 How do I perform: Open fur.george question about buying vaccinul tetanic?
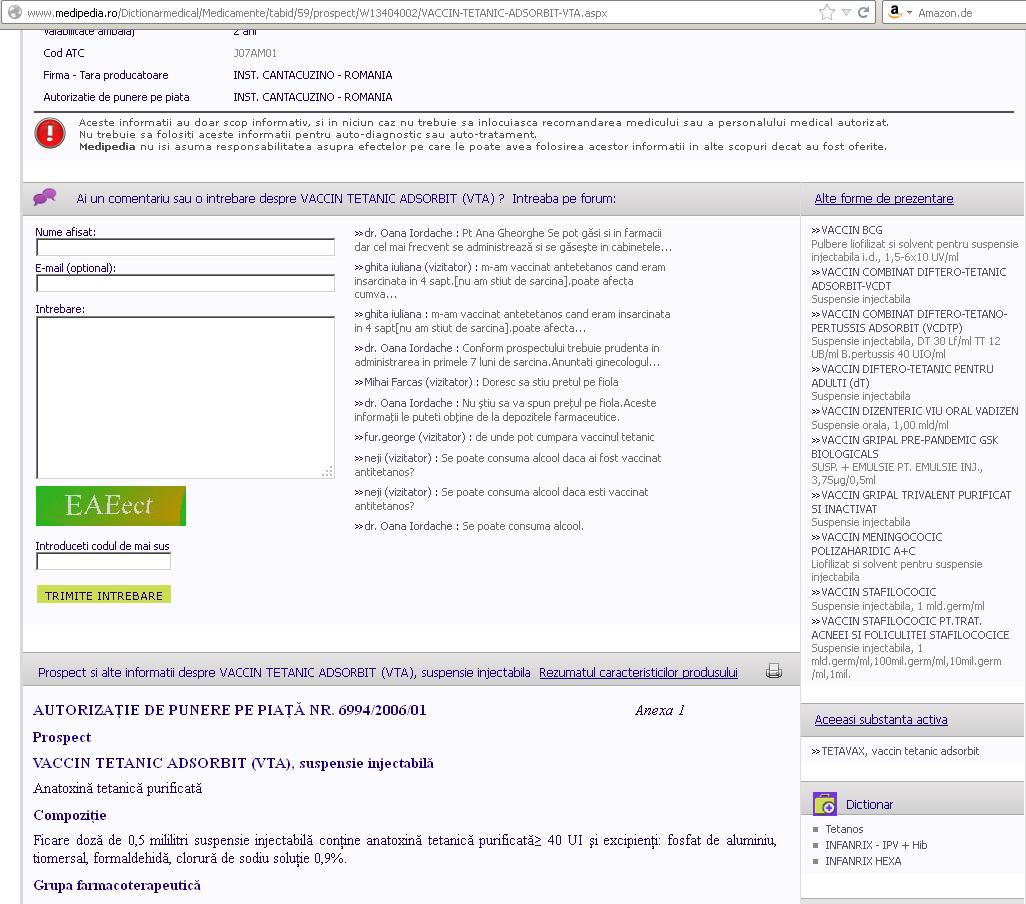coord(504,437)
